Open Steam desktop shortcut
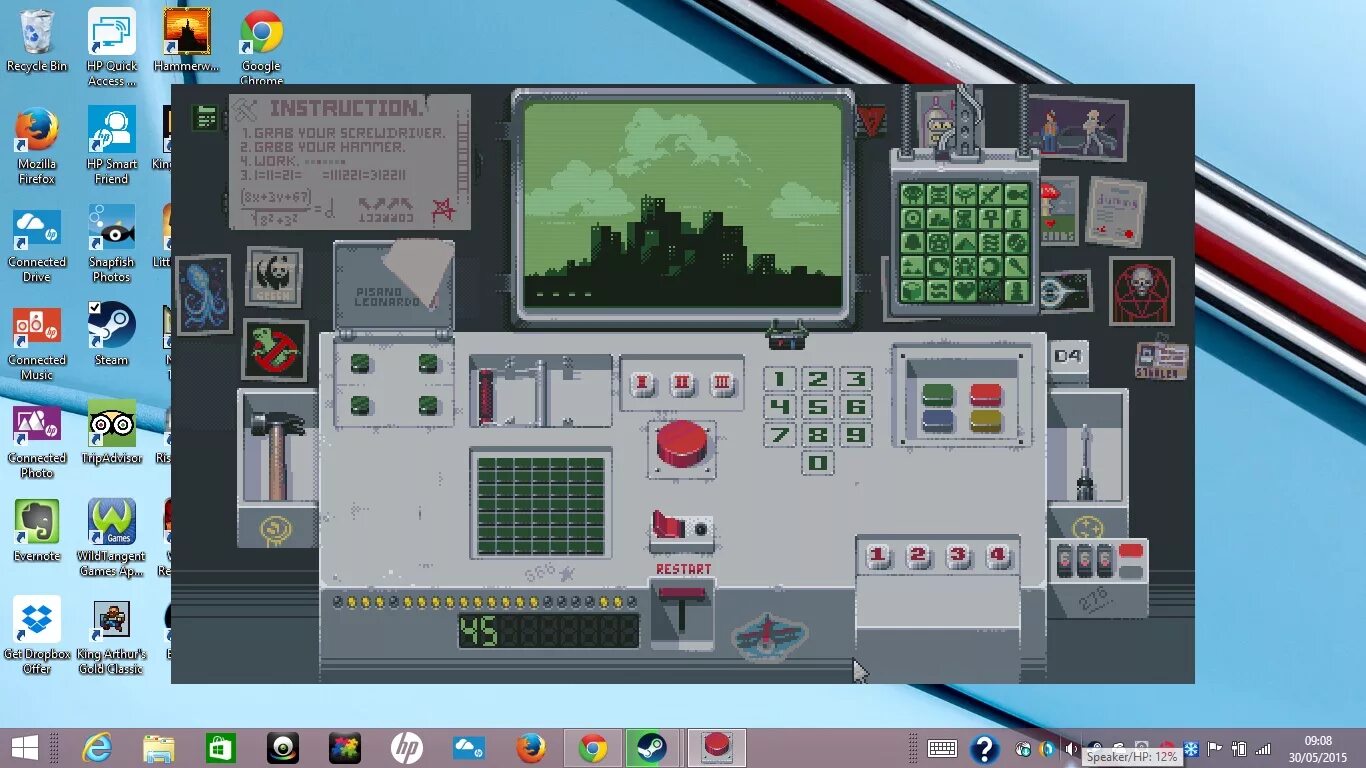 [x=111, y=334]
